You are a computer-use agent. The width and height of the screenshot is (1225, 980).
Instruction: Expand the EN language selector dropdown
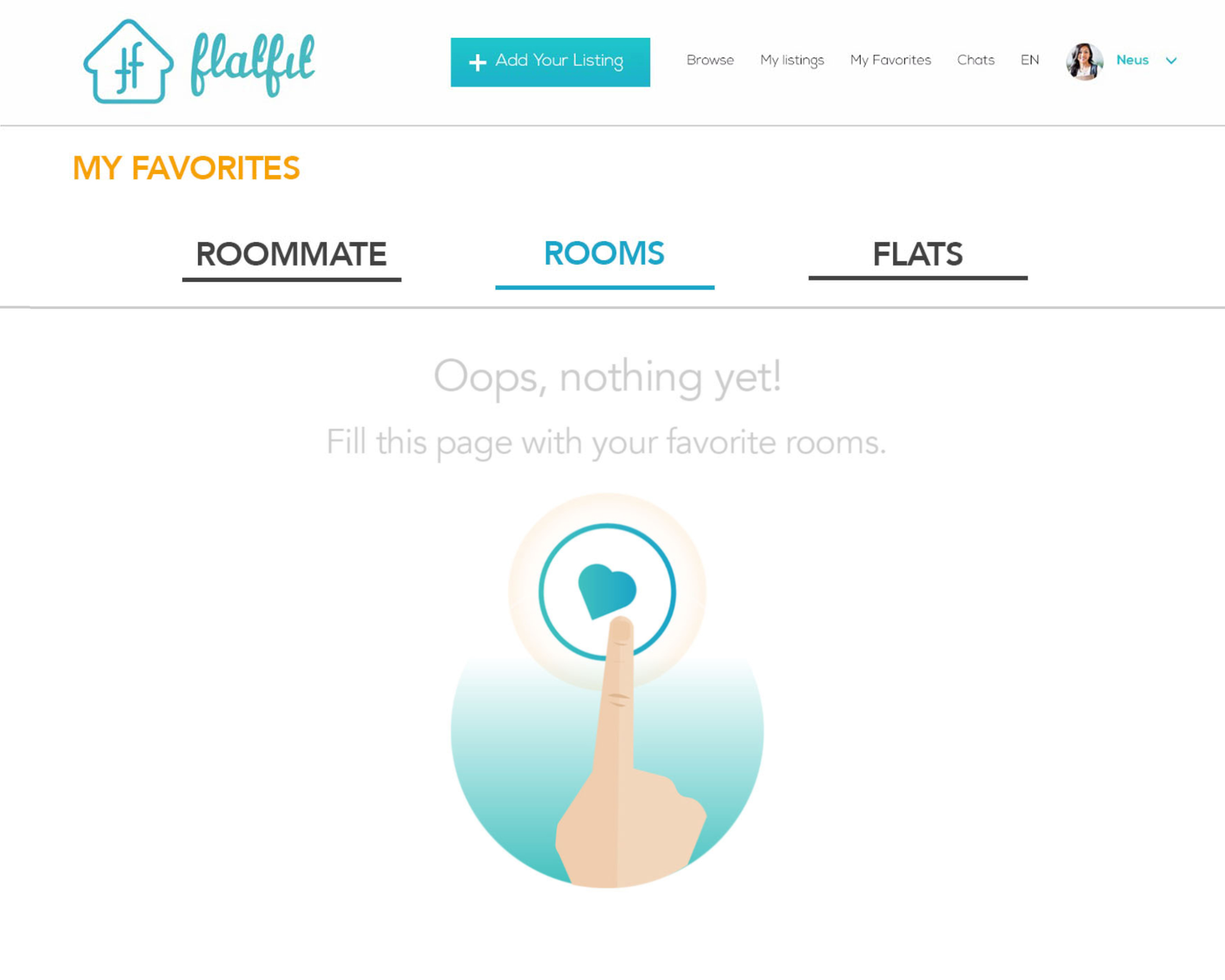coord(1030,60)
